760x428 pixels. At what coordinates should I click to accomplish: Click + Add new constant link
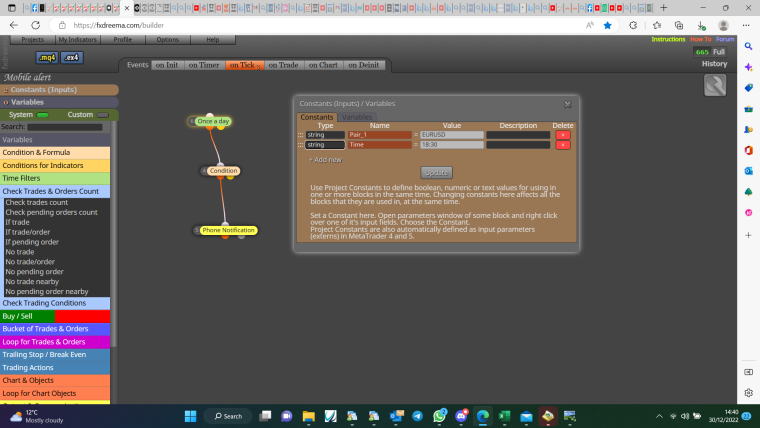tap(325, 160)
